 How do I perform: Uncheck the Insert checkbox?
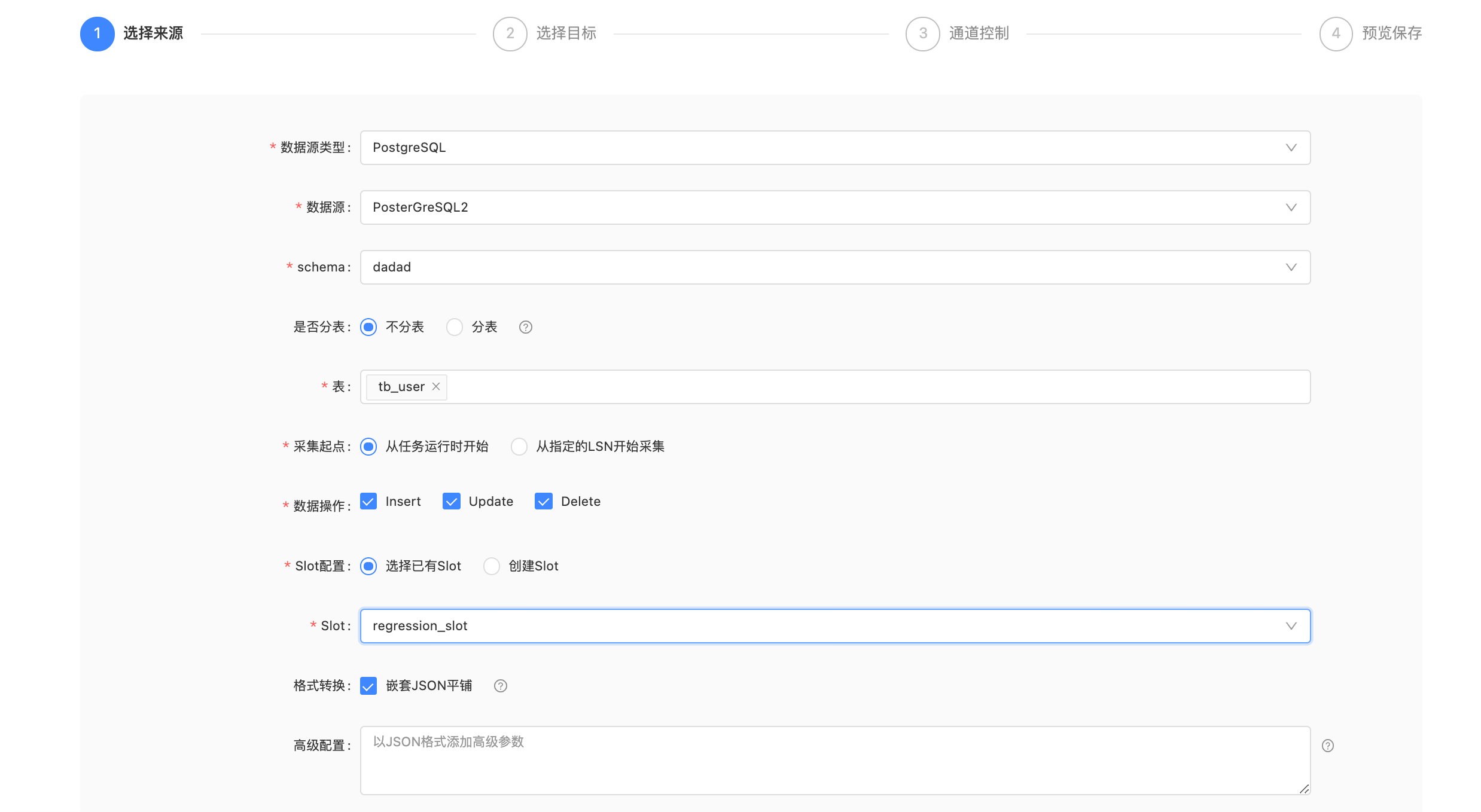pos(368,501)
